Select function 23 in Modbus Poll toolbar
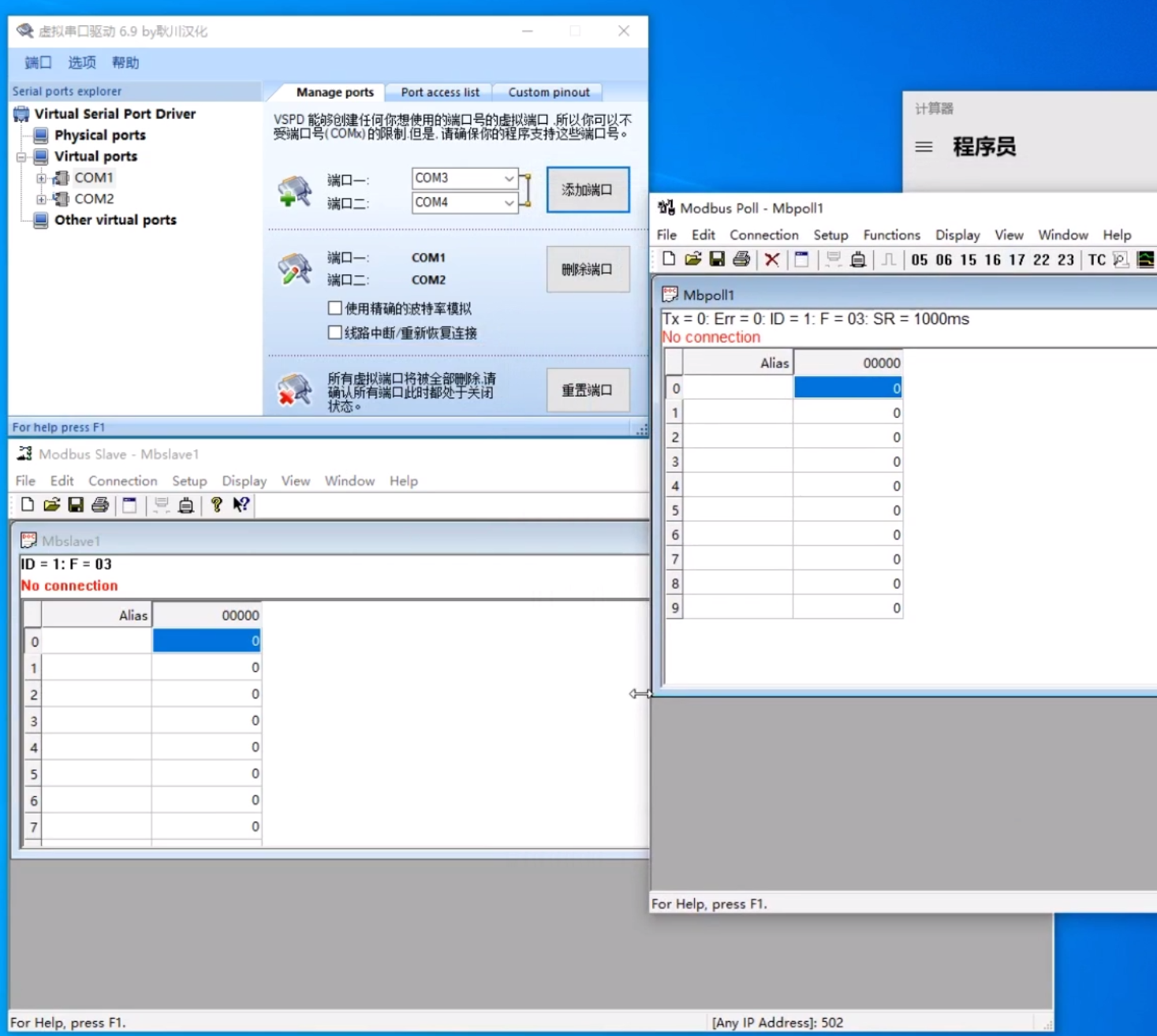The image size is (1157, 1036). (x=1066, y=260)
